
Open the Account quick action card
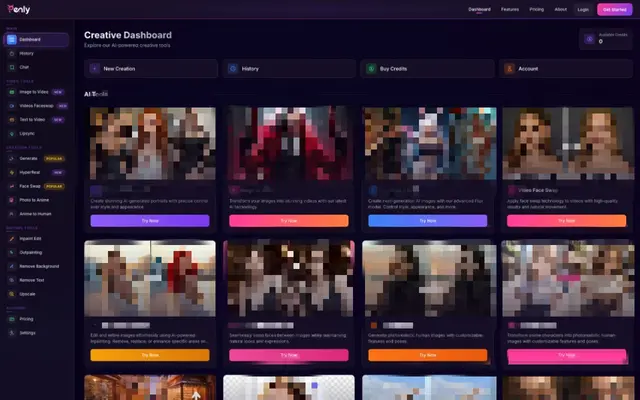(x=564, y=69)
